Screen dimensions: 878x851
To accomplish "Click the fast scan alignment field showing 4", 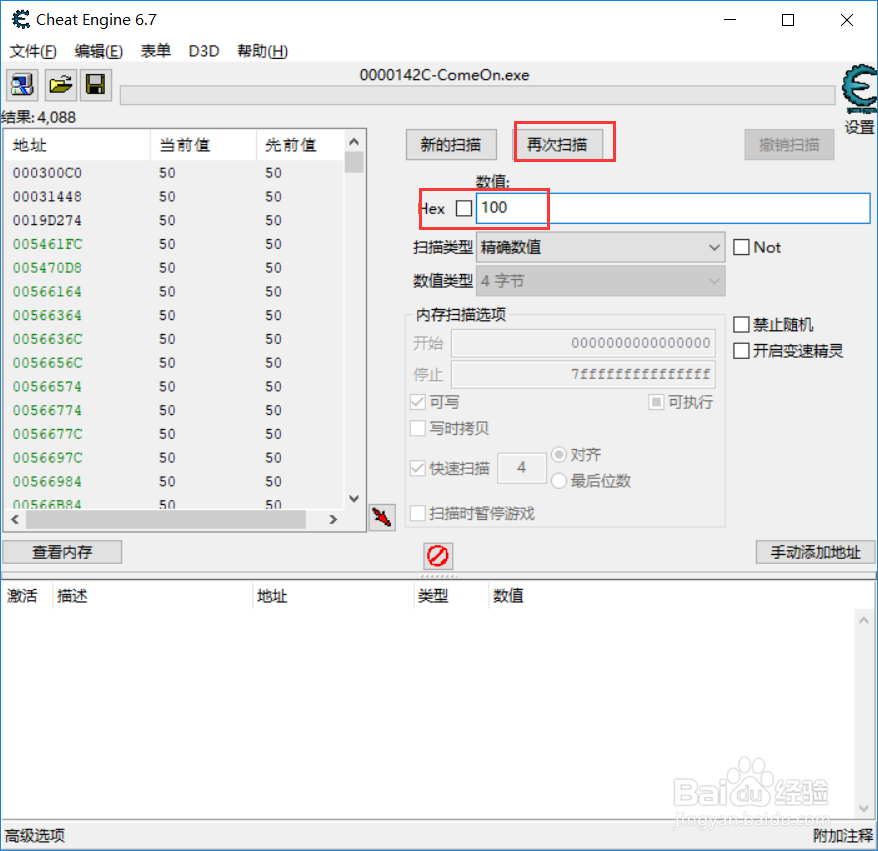I will 522,468.
